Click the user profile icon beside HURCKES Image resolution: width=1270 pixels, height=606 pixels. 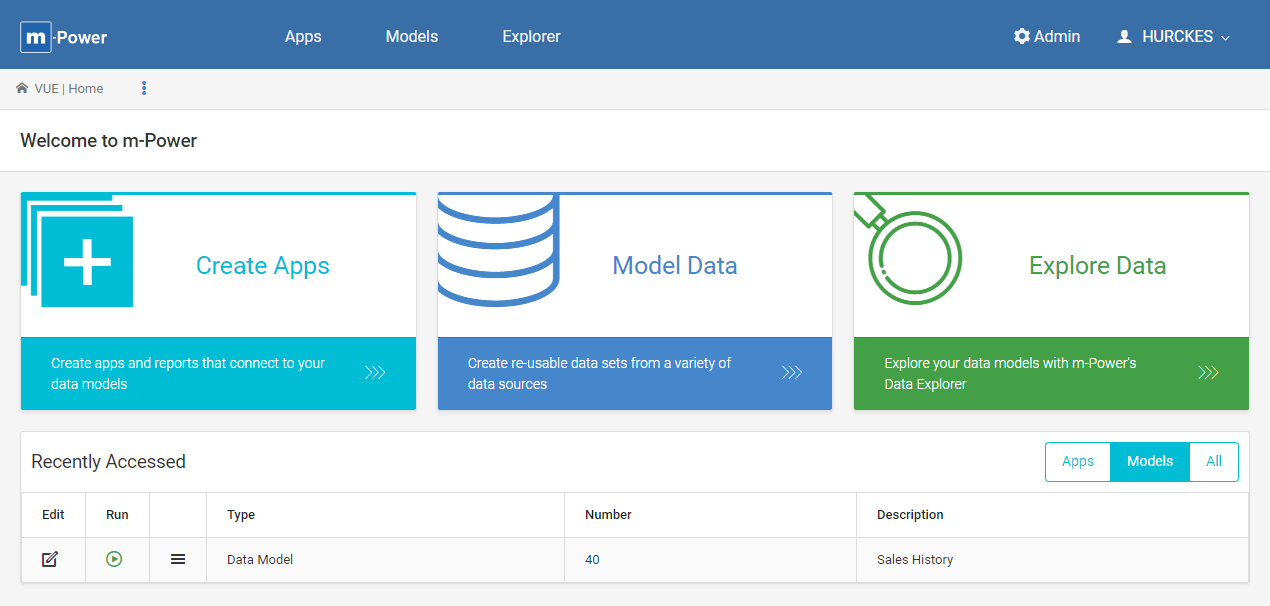tap(1124, 36)
